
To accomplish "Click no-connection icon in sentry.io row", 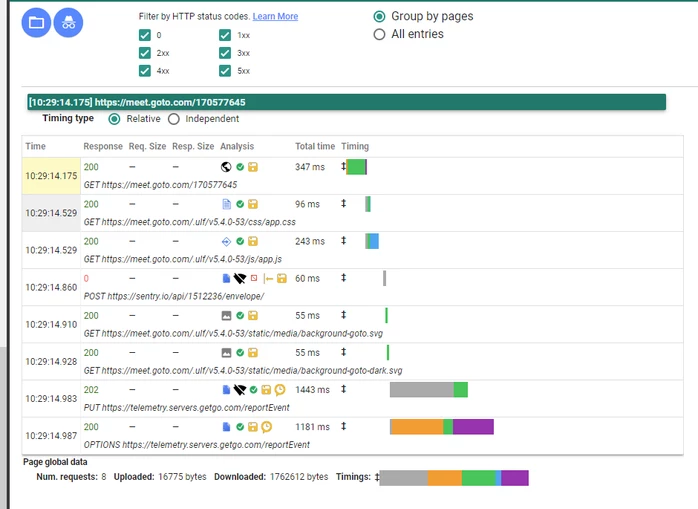I will [239, 278].
